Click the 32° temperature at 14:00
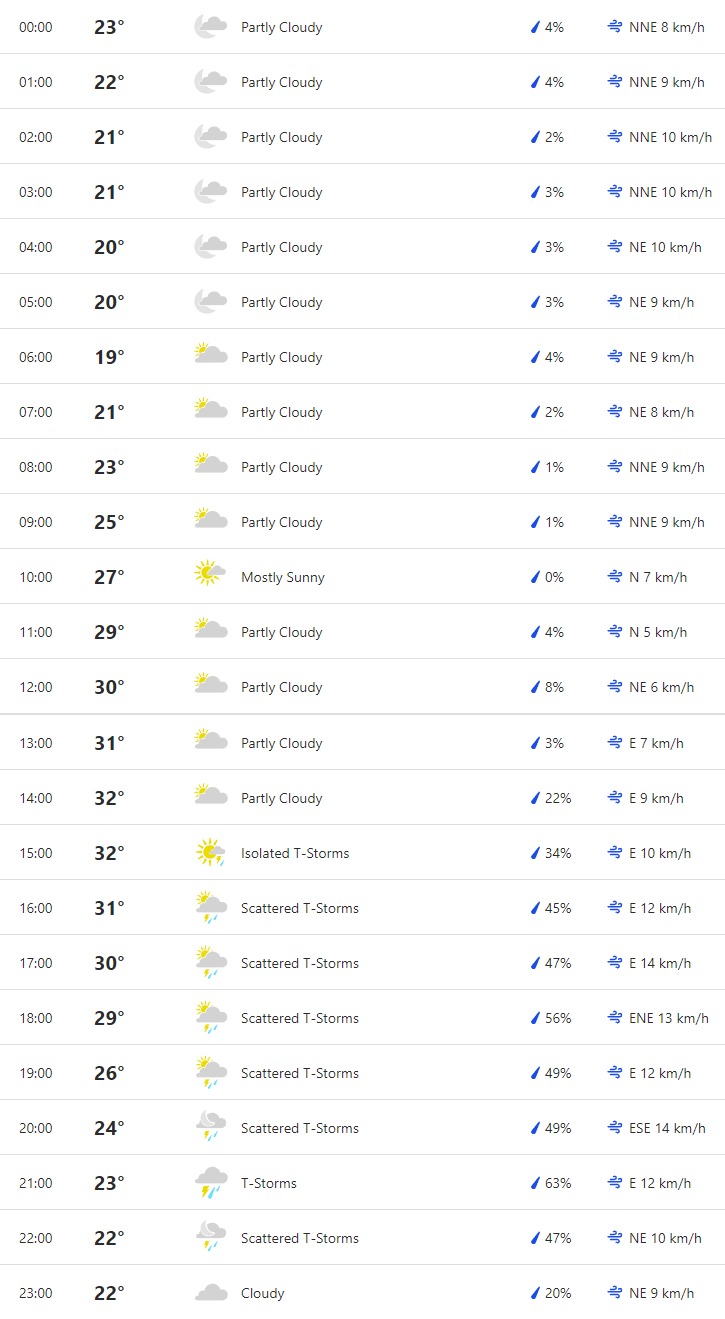 [109, 798]
